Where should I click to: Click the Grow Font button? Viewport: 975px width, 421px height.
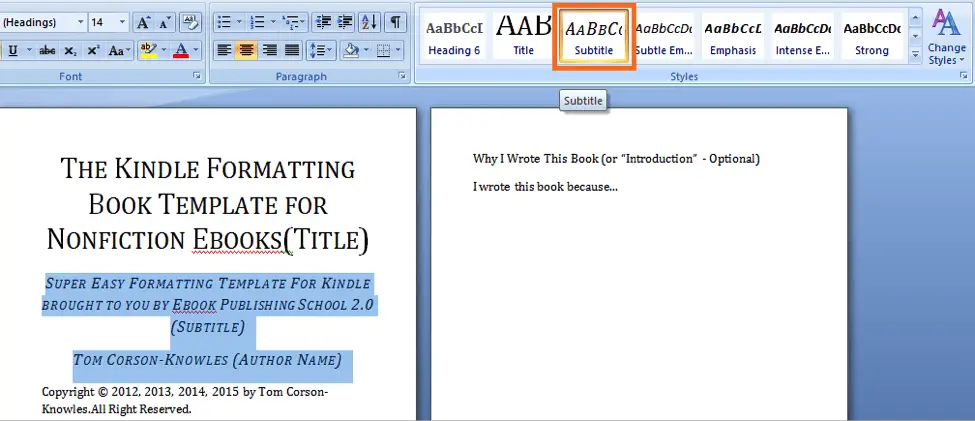tap(143, 23)
